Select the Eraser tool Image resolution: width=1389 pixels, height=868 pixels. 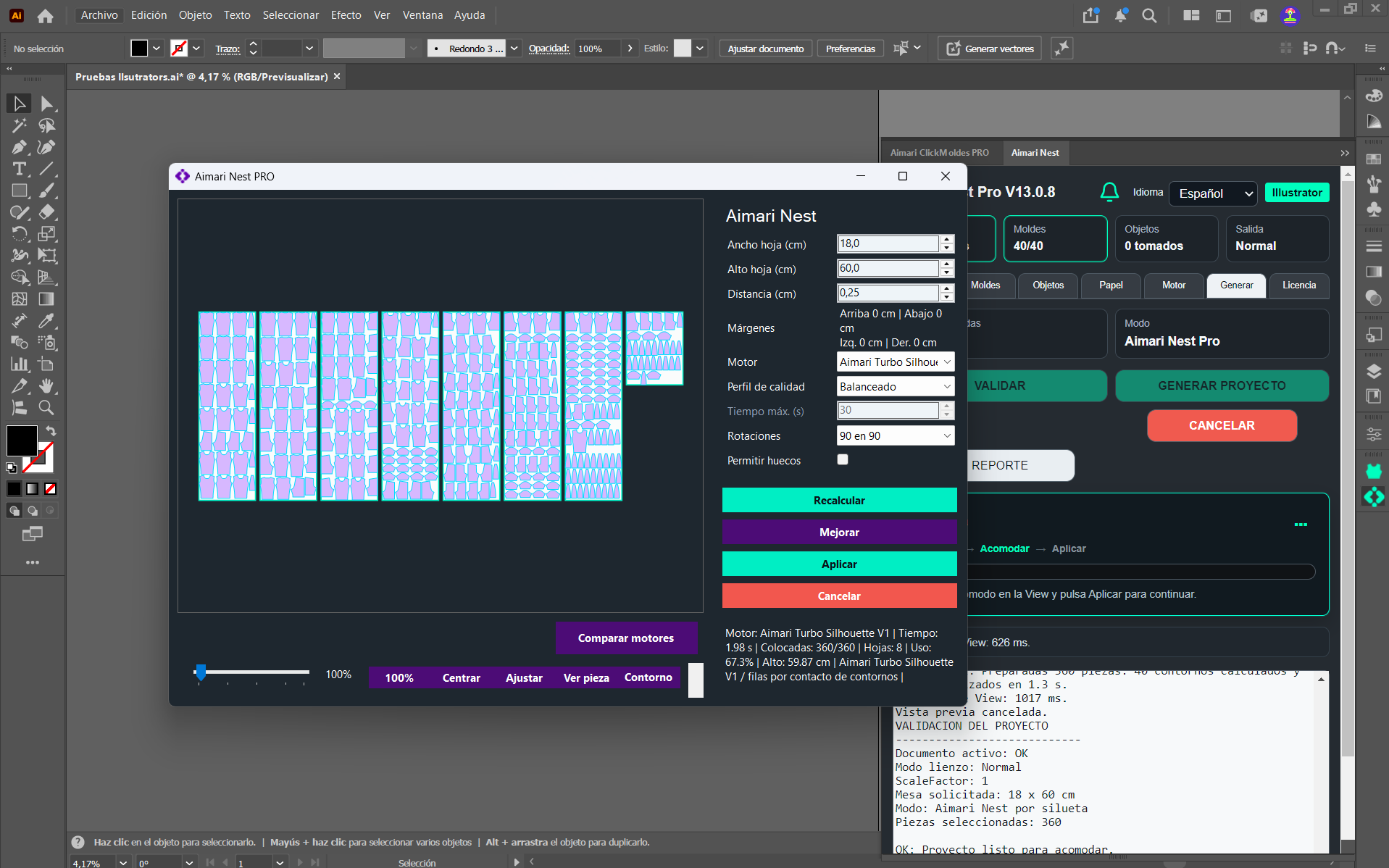pos(46,212)
